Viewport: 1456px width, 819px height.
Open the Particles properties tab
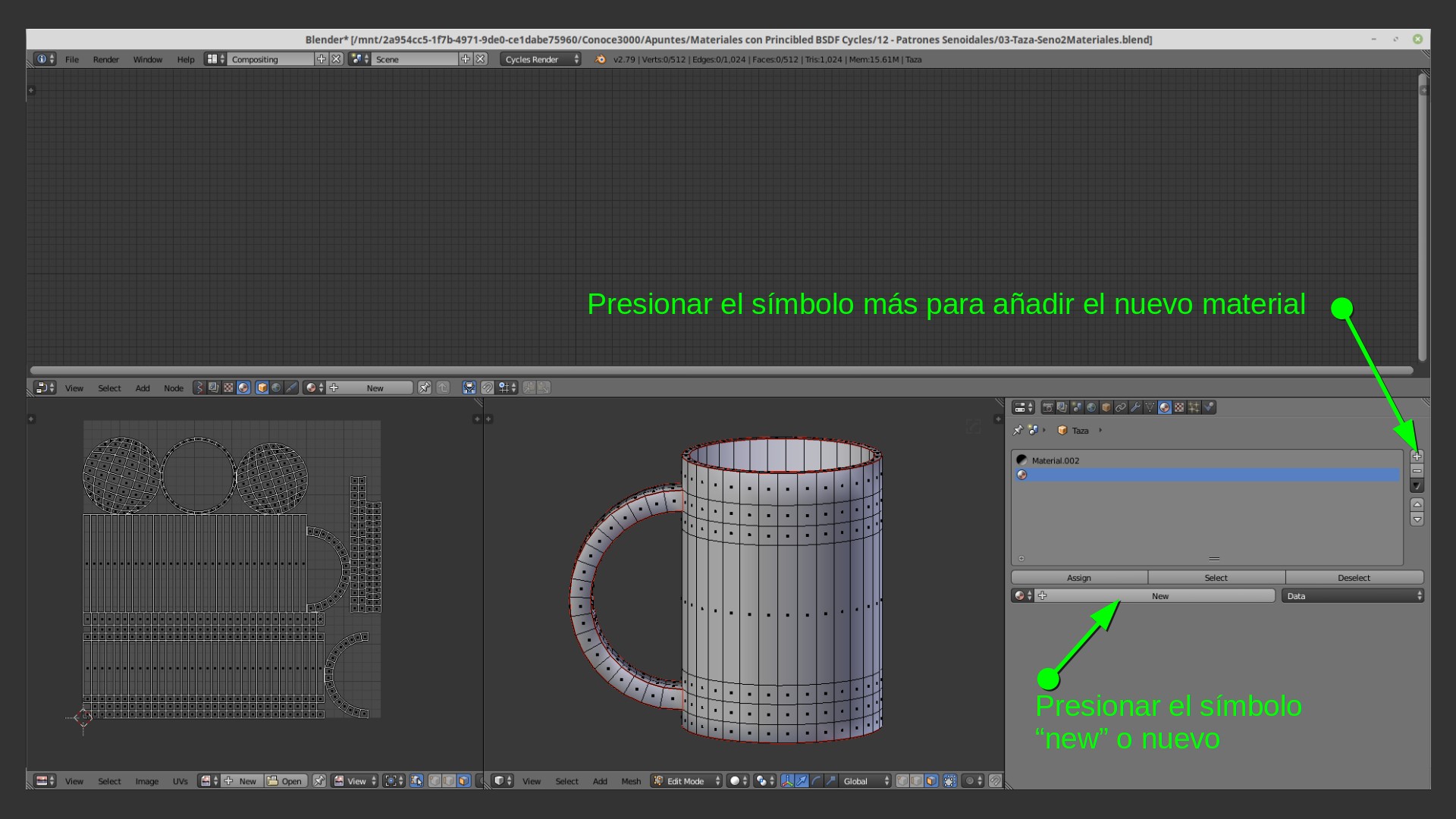1194,407
